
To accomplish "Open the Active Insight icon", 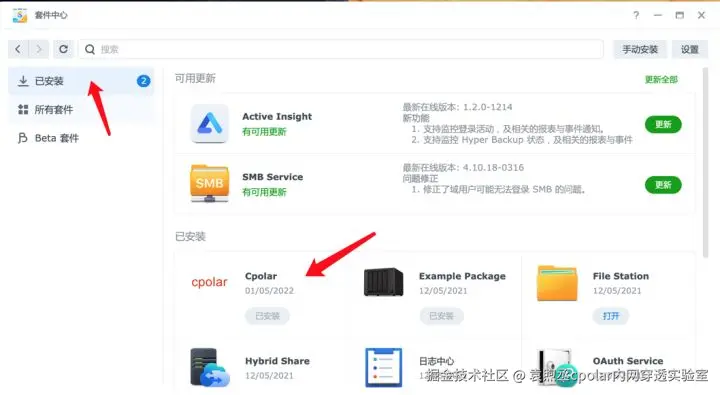I will [209, 124].
